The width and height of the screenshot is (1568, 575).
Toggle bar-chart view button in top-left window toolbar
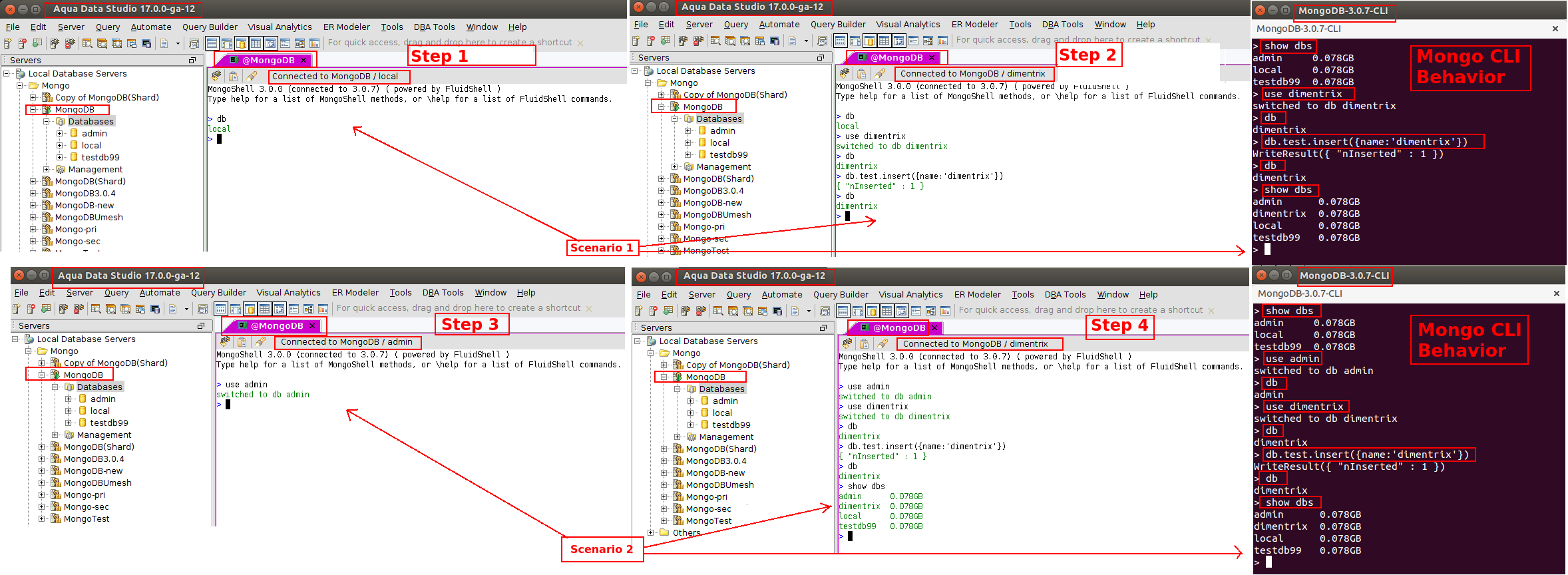click(314, 43)
